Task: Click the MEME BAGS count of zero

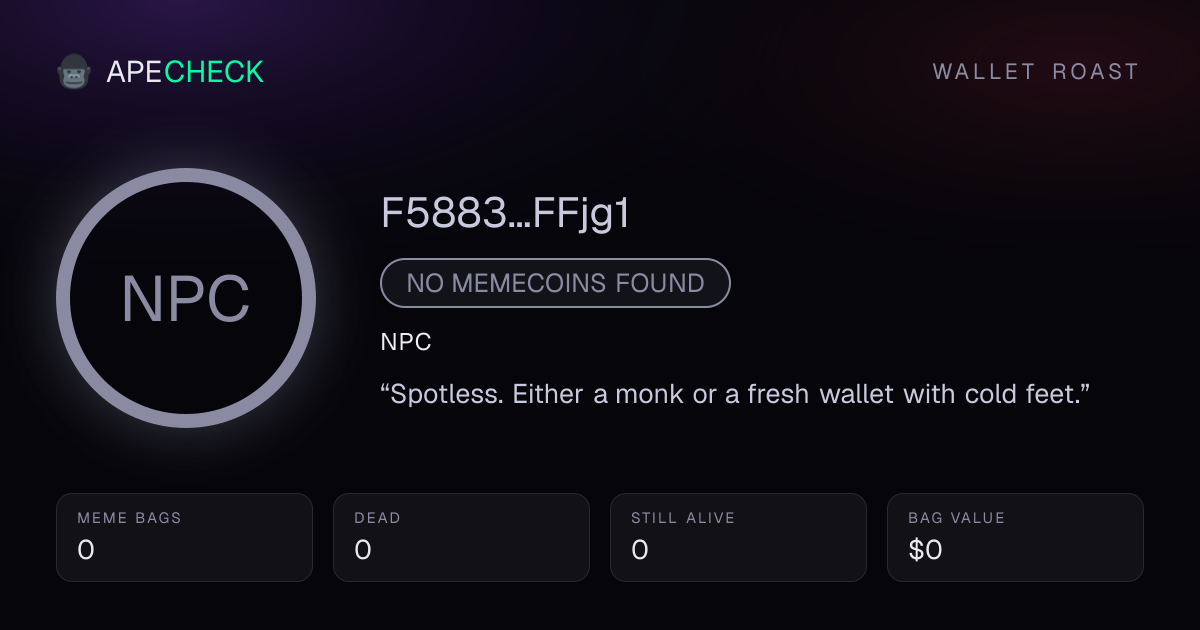Action: 86,550
